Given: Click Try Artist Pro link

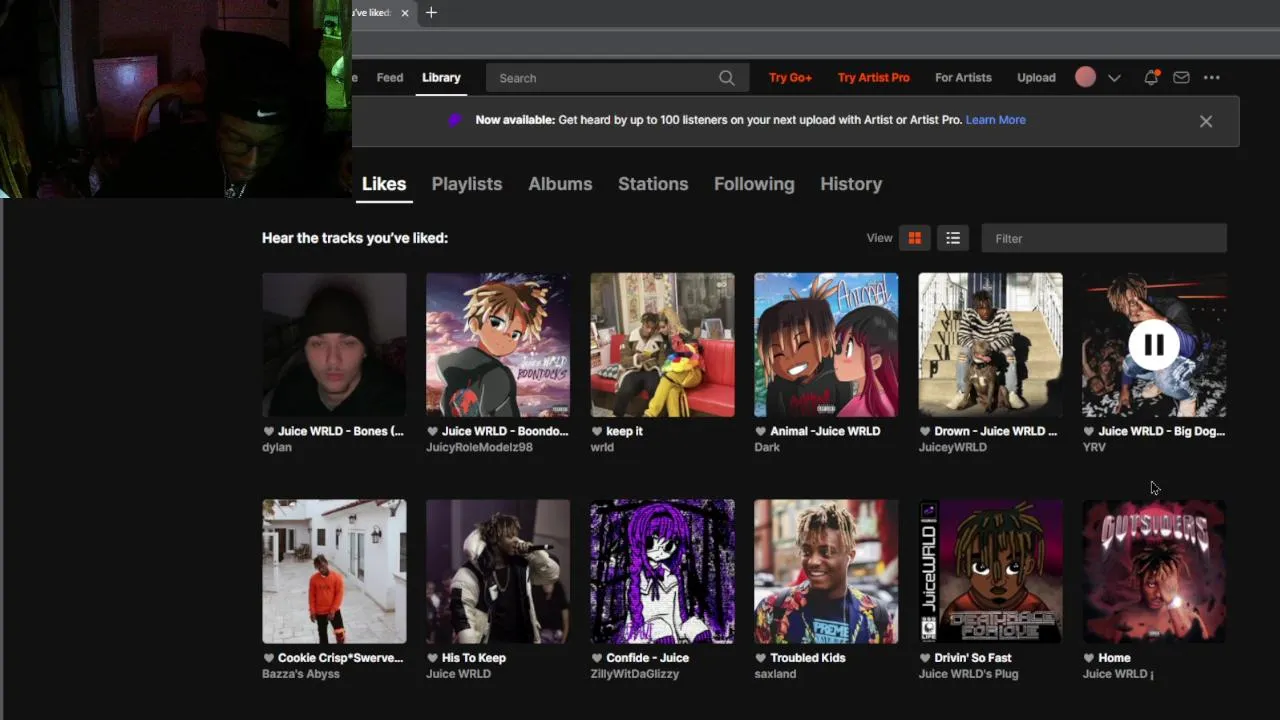Looking at the screenshot, I should tap(874, 78).
